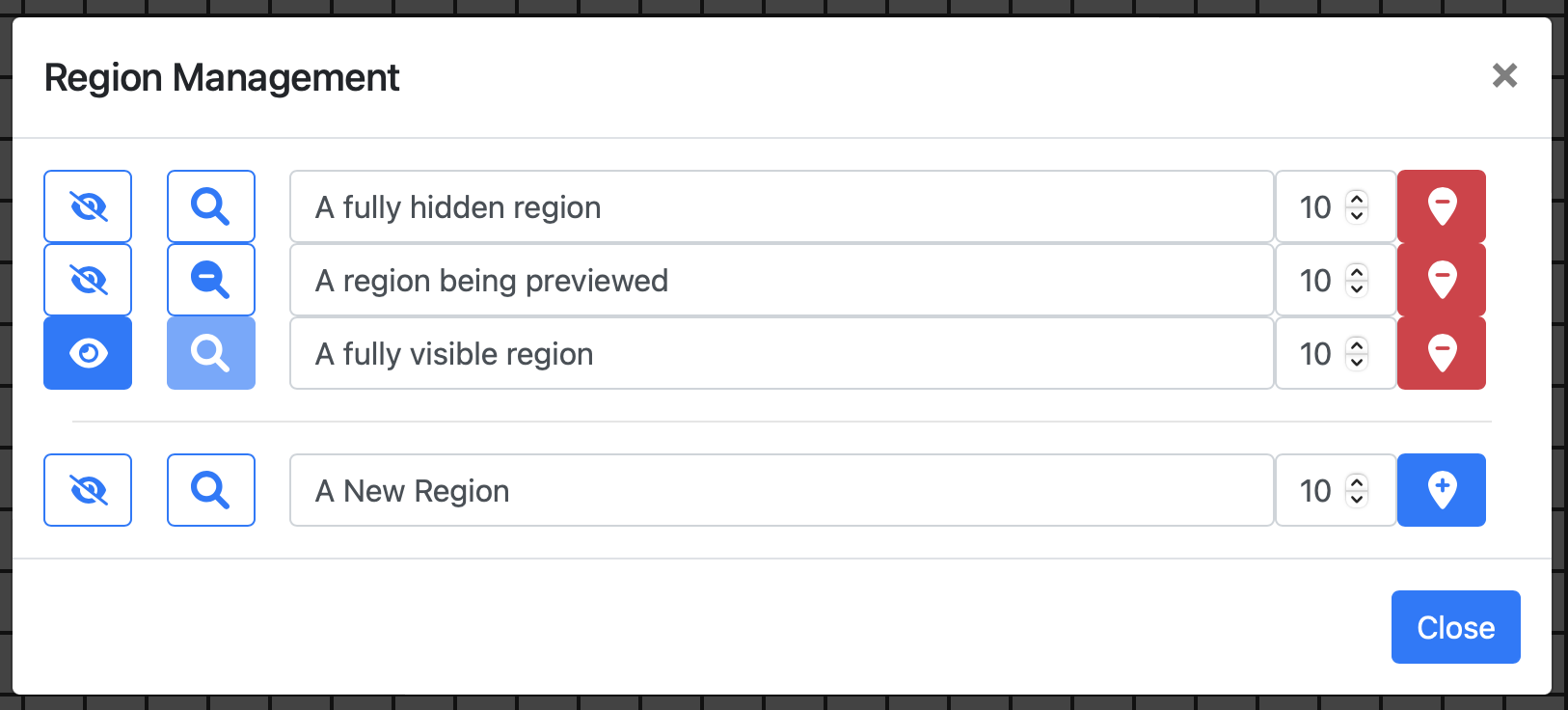
Task: Enable visibility for 'A New Region'
Action: click(x=87, y=490)
